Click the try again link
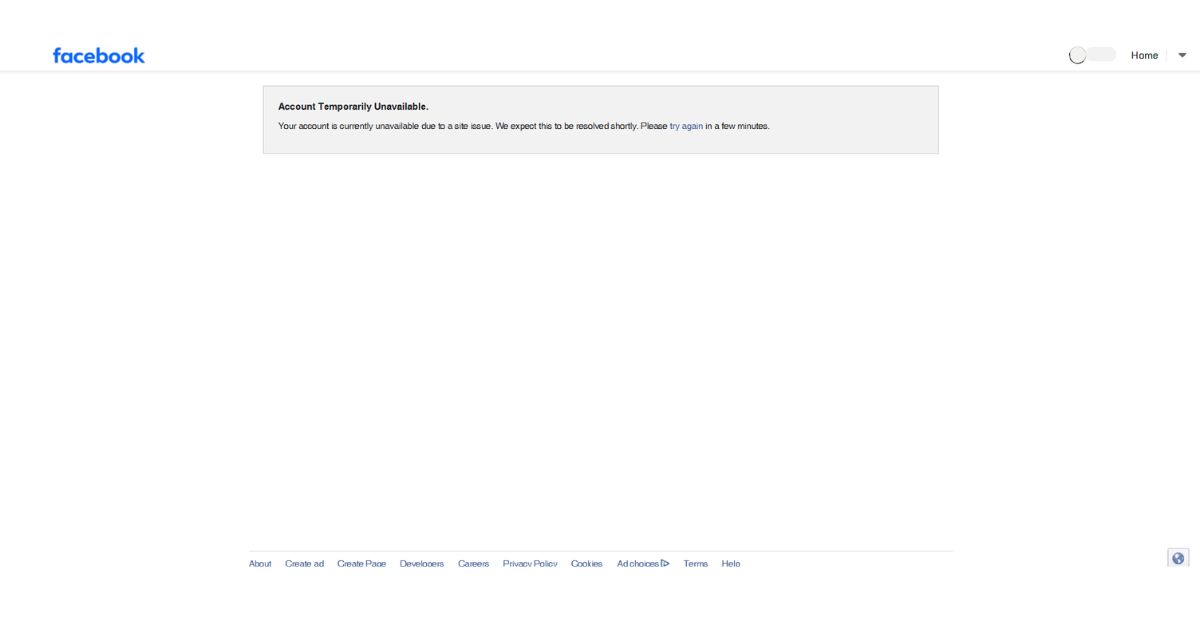 click(x=686, y=126)
